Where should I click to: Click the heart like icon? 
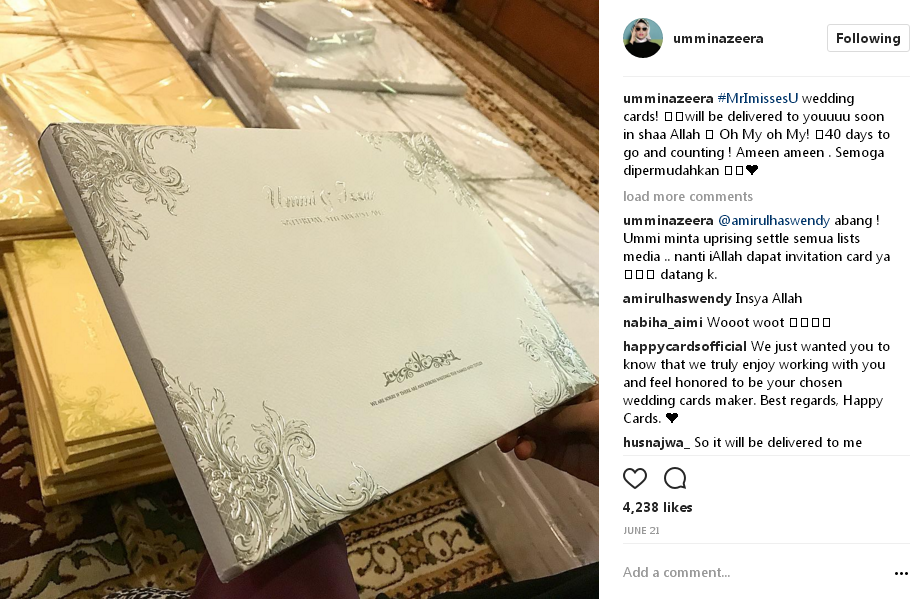point(635,479)
